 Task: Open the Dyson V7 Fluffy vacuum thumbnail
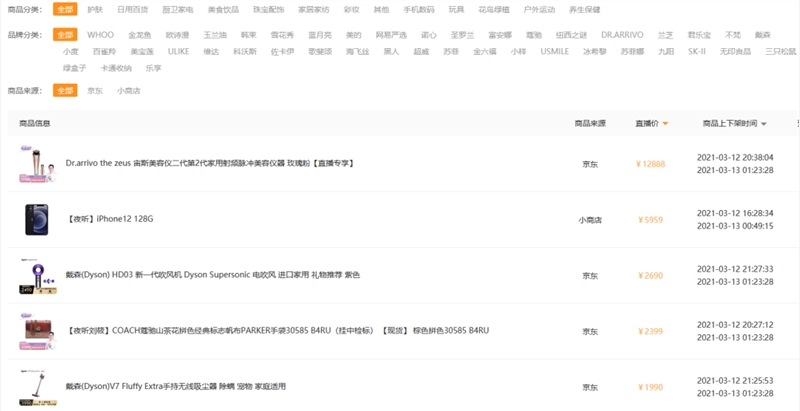35,386
